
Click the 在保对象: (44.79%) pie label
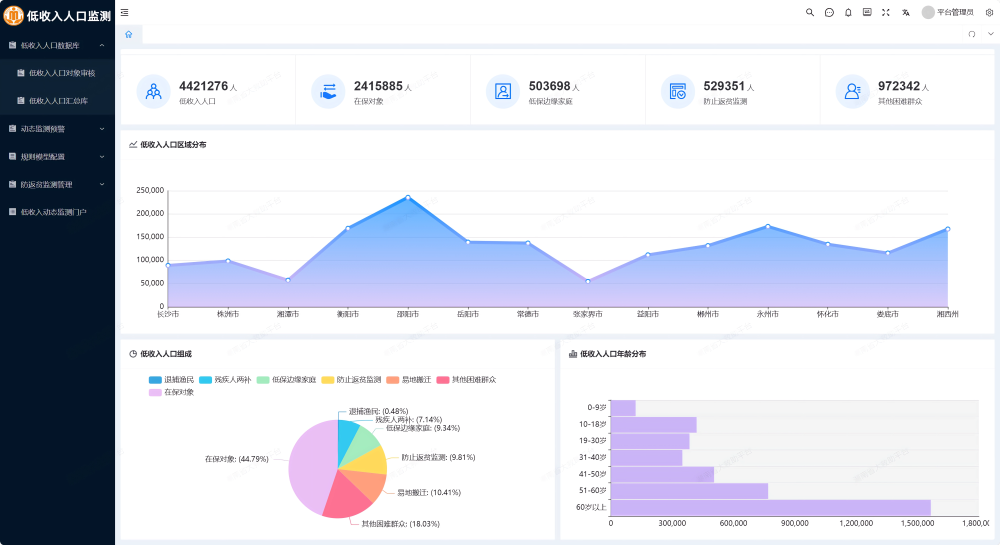click(x=237, y=459)
